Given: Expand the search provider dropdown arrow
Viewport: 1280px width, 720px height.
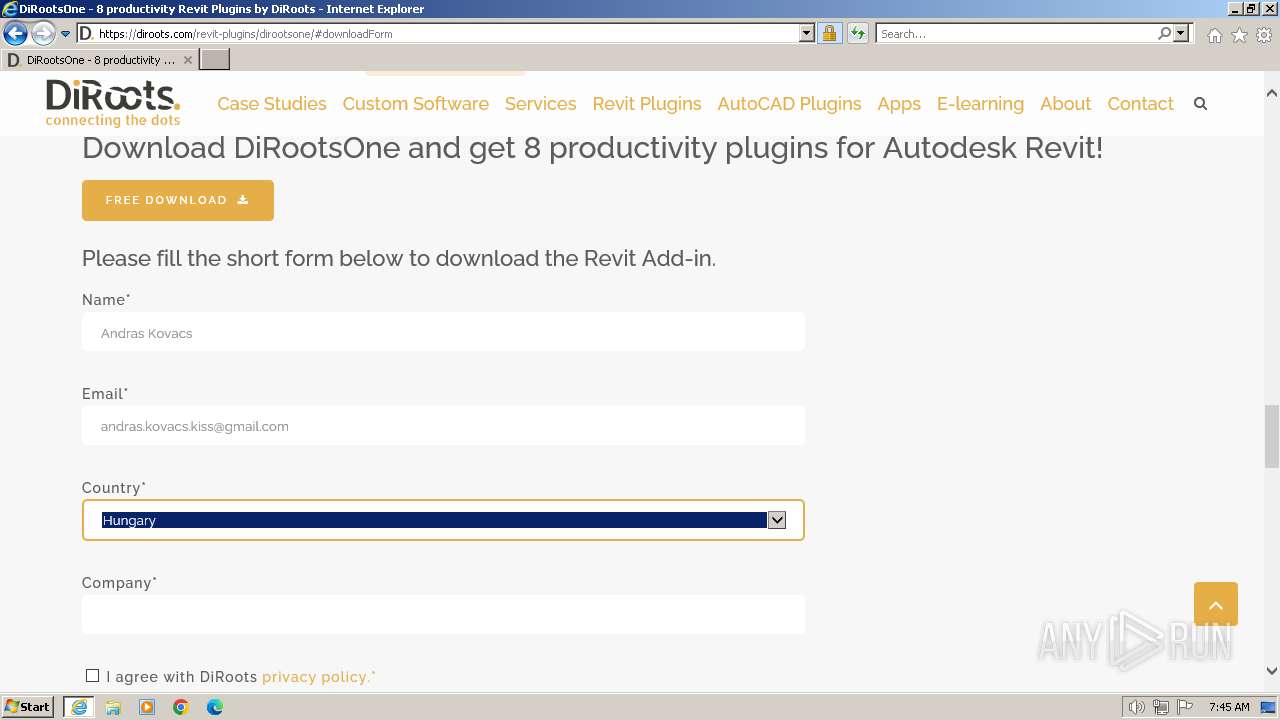Looking at the screenshot, I should (x=1181, y=34).
